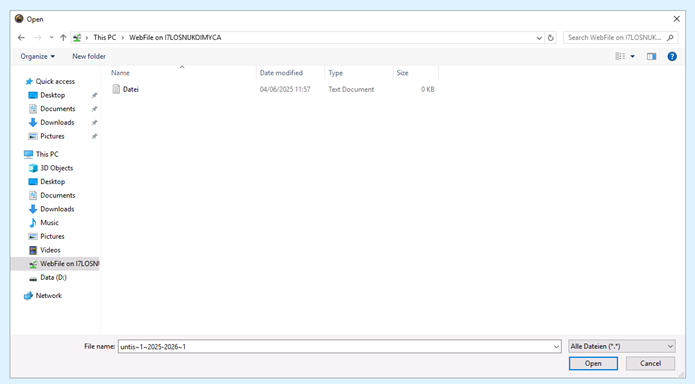This screenshot has height=384, width=695.
Task: Expand the File name history dropdown
Action: point(556,347)
